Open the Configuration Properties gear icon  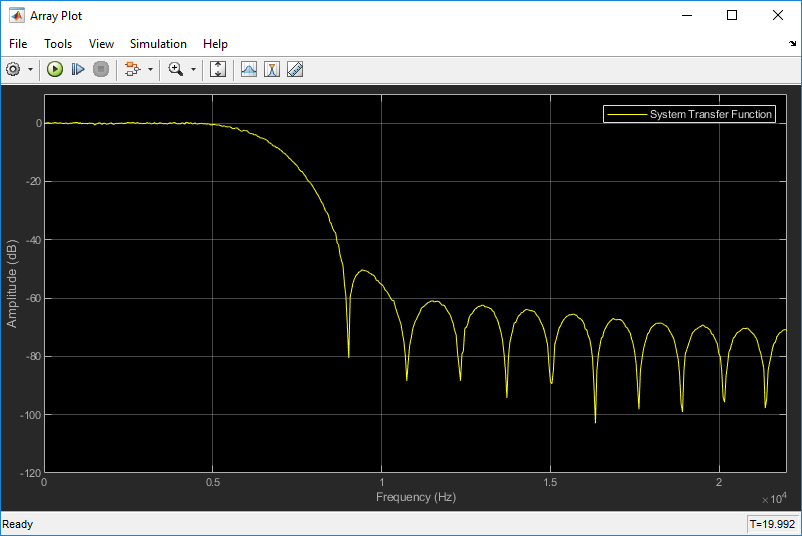[13, 69]
